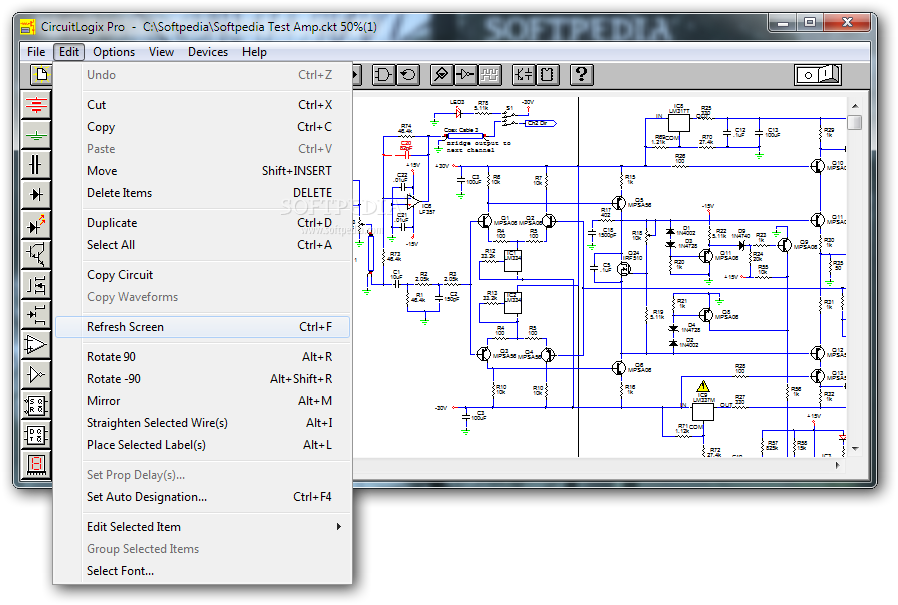Flip the simulation power switch
Viewport: 898px width, 605px height.
818,75
